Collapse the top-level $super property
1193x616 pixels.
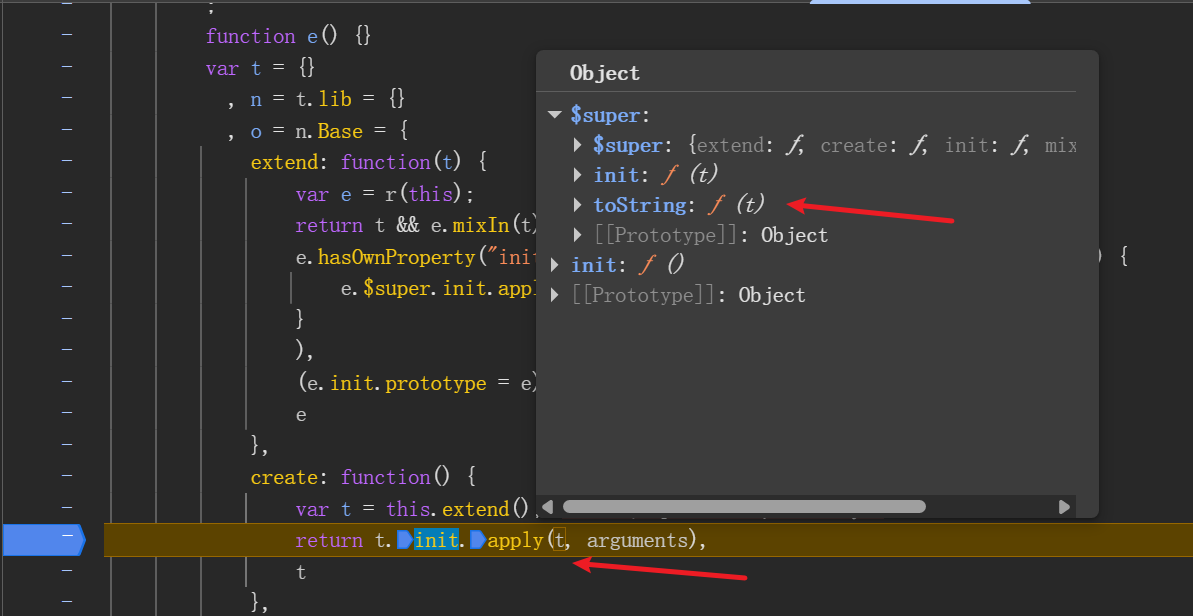coord(555,115)
